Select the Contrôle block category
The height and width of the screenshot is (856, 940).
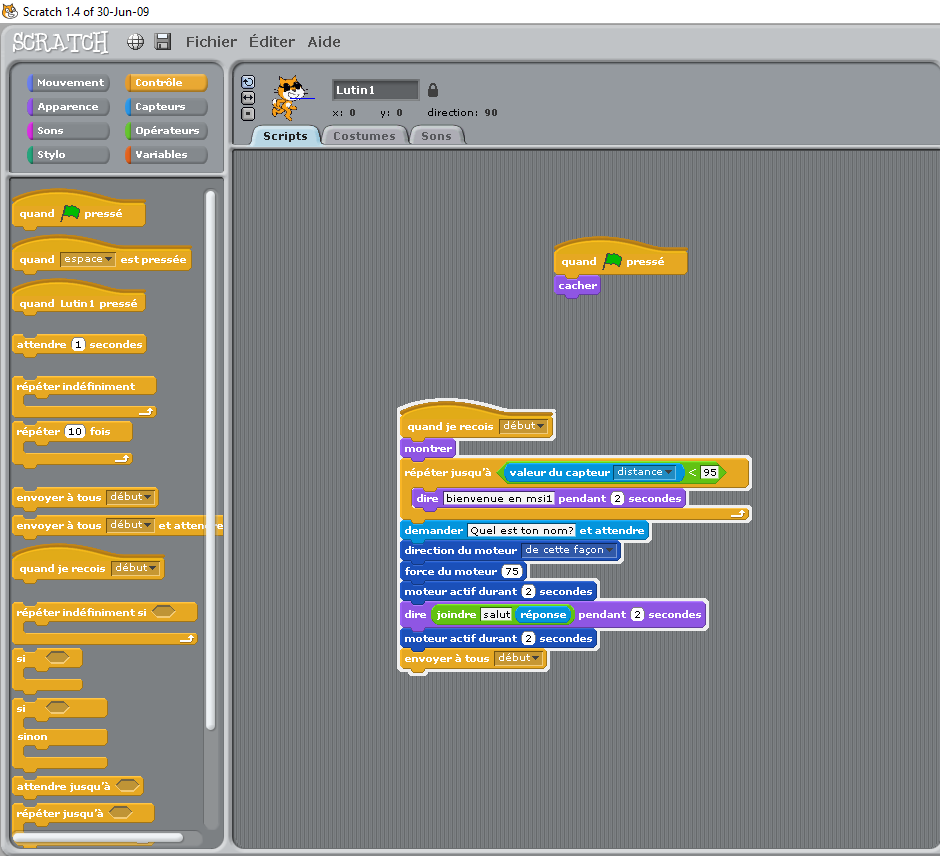[166, 83]
